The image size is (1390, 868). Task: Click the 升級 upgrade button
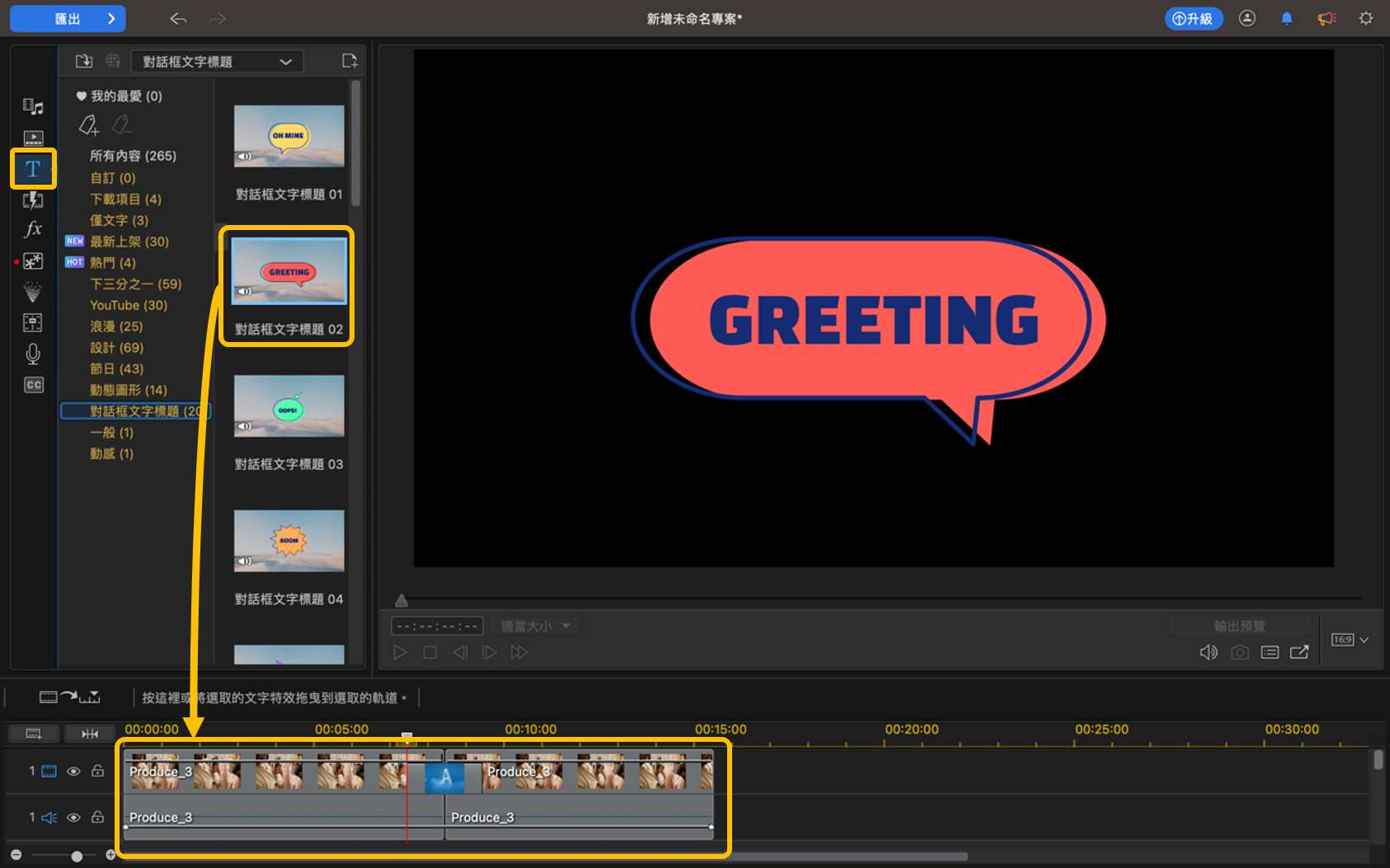pos(1193,18)
